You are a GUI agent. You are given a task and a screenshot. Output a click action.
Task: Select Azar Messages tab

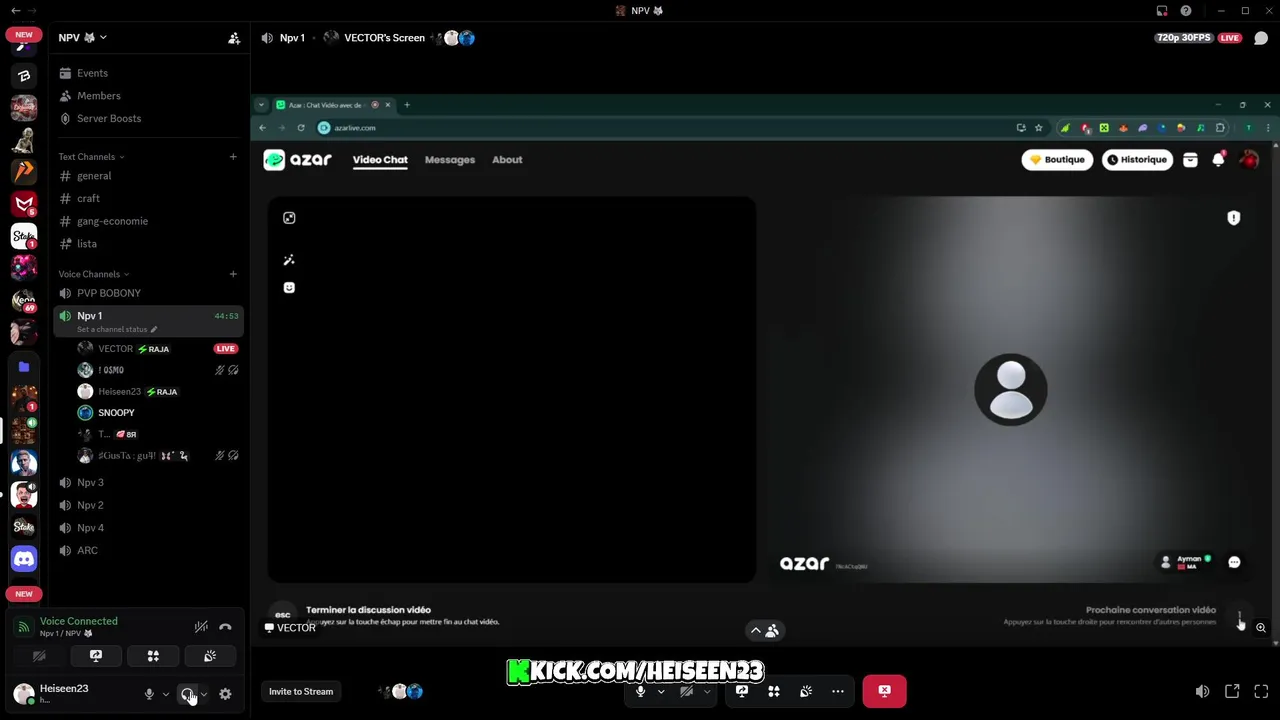(450, 160)
